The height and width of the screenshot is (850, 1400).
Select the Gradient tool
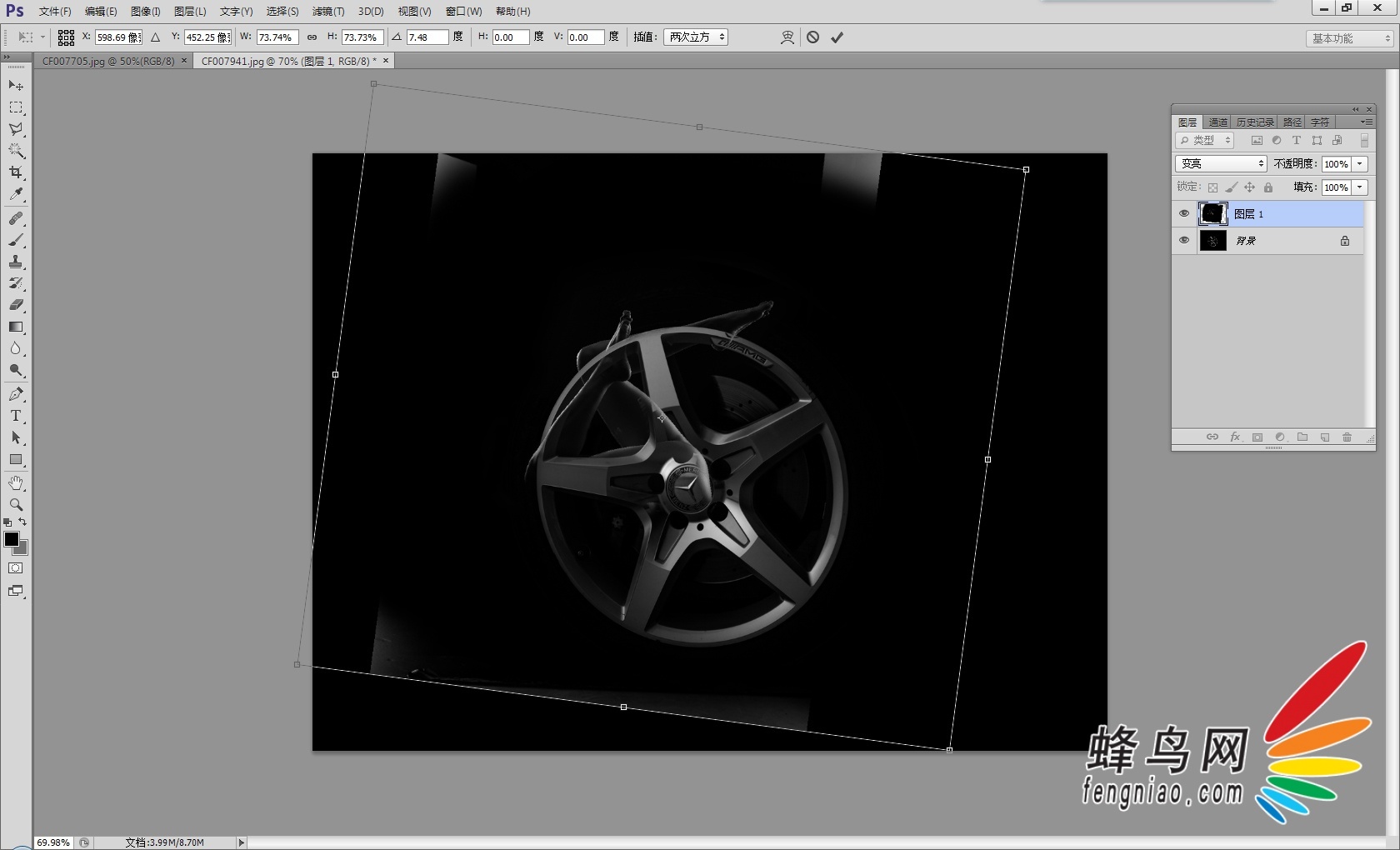[x=16, y=327]
